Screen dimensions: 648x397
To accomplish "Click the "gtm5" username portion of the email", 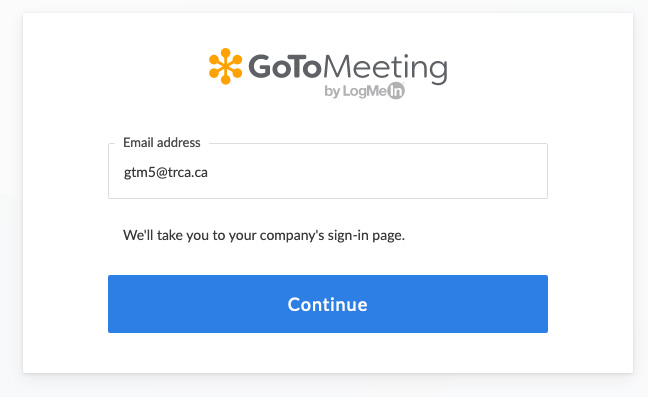I will point(139,173).
